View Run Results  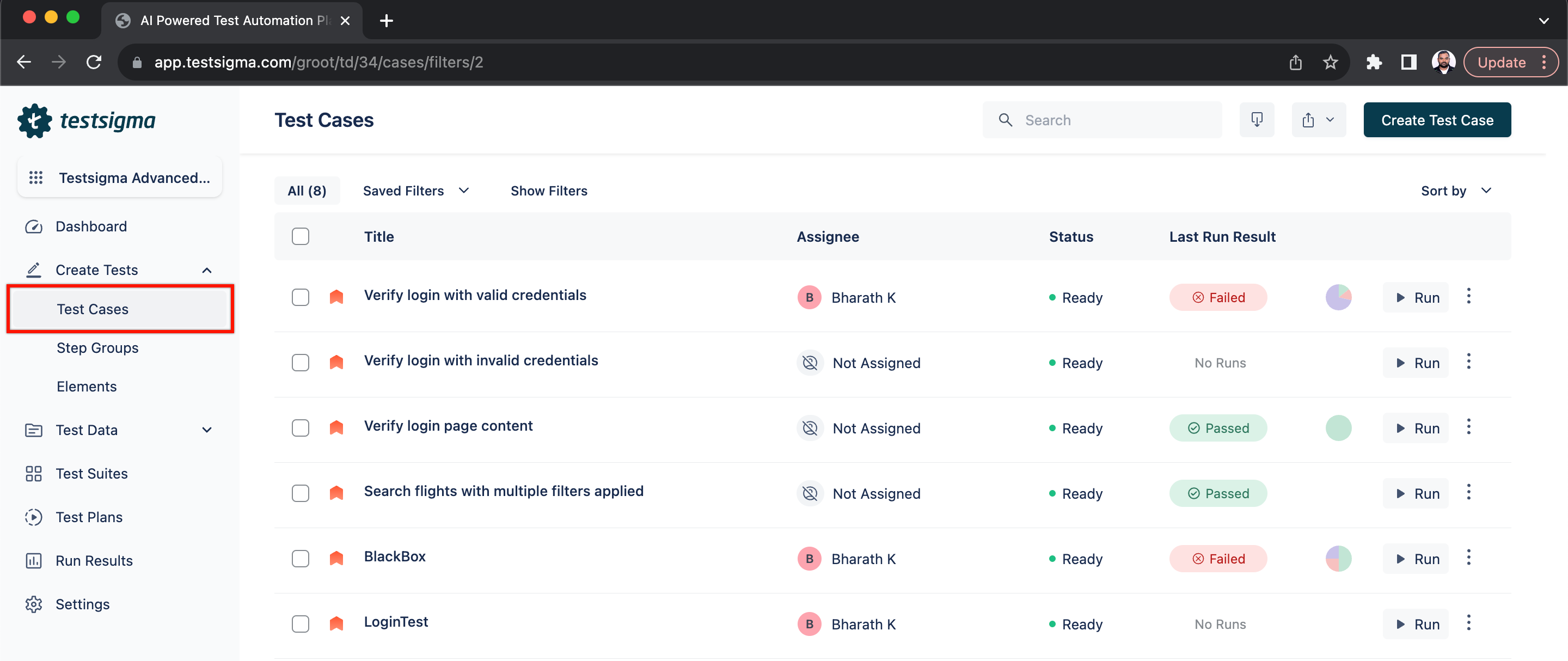click(x=94, y=561)
